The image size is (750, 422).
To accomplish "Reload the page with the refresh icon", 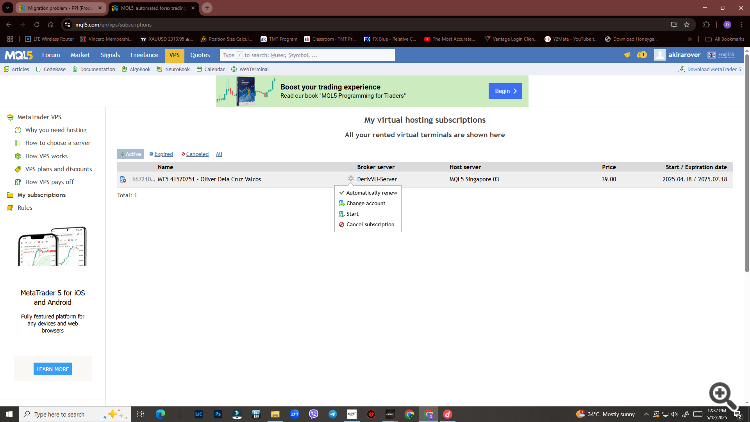I will click(36, 24).
